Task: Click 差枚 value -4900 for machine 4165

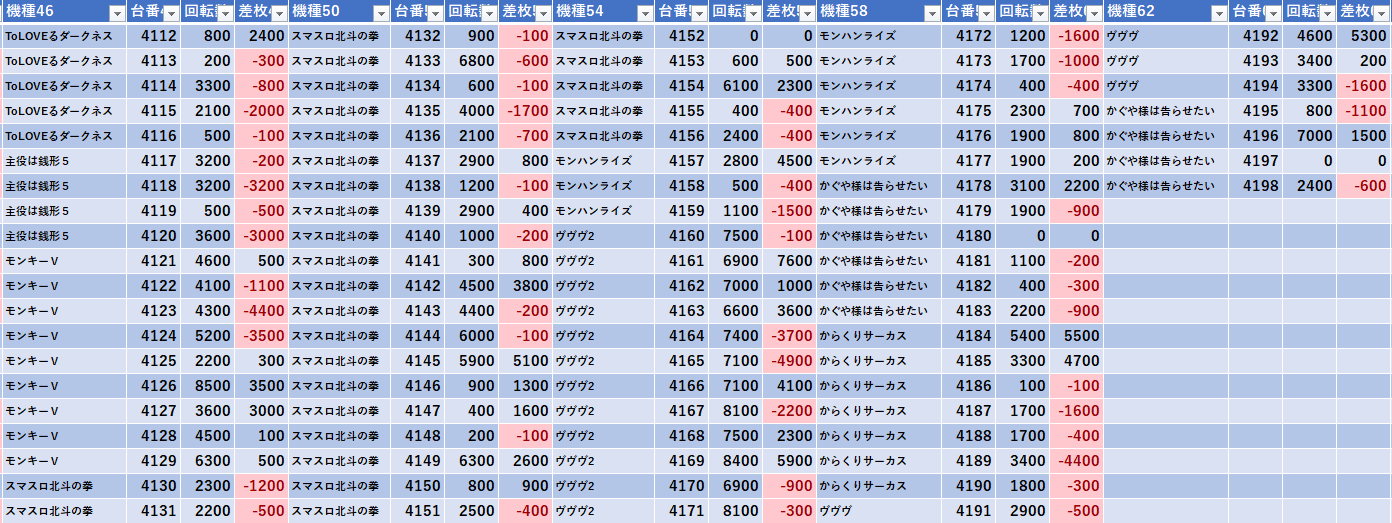Action: click(x=790, y=361)
